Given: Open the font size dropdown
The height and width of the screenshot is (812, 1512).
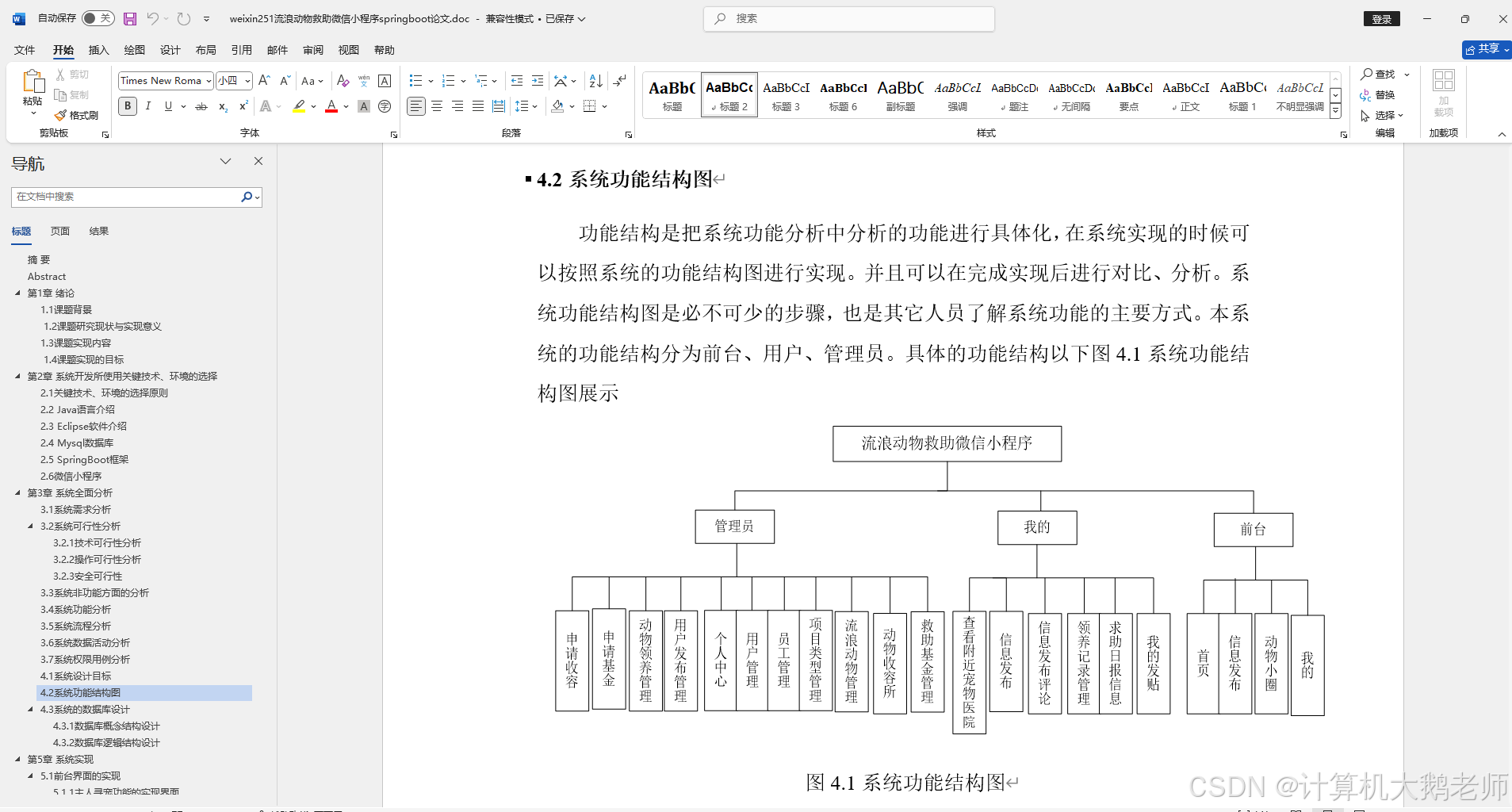Looking at the screenshot, I should click(x=248, y=81).
